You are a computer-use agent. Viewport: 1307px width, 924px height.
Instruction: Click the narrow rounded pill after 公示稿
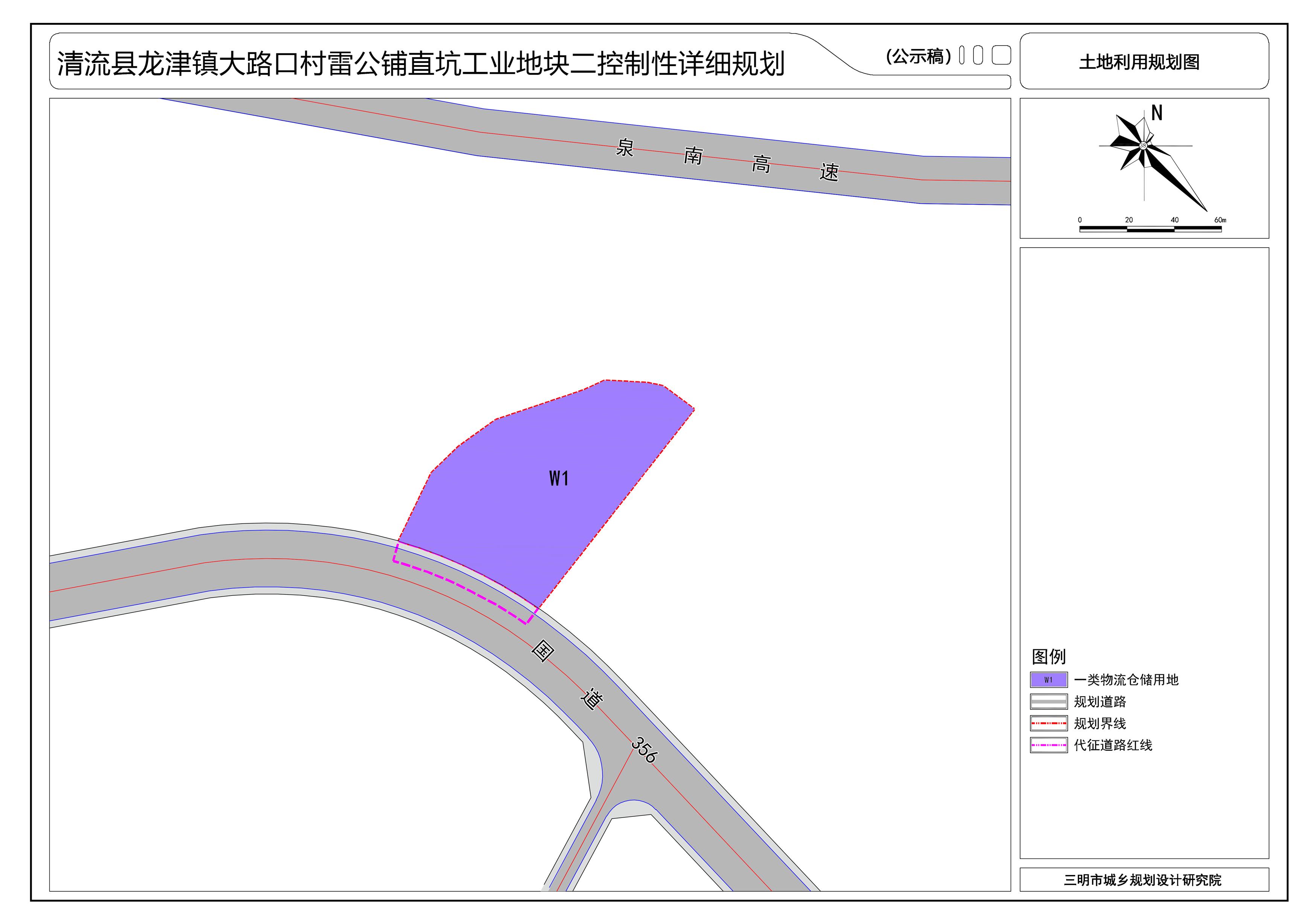click(961, 55)
